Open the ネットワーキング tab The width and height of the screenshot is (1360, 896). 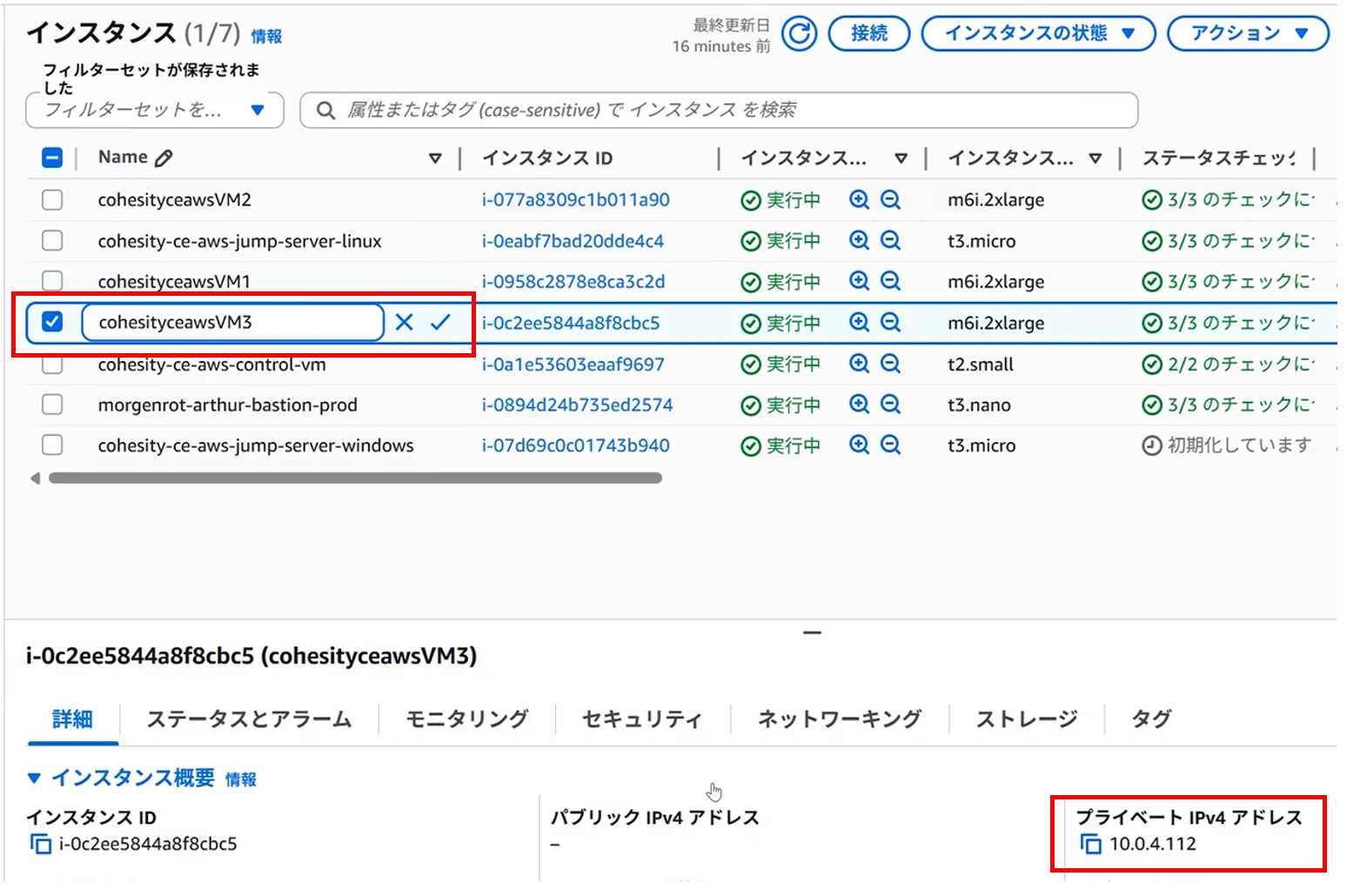click(840, 719)
